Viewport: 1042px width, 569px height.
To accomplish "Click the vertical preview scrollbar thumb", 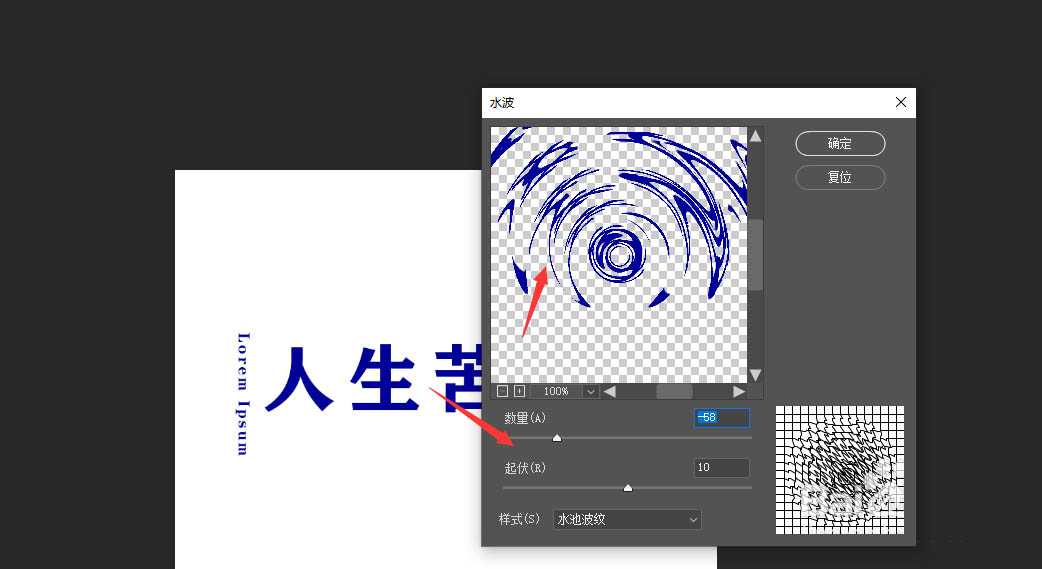I will 756,255.
